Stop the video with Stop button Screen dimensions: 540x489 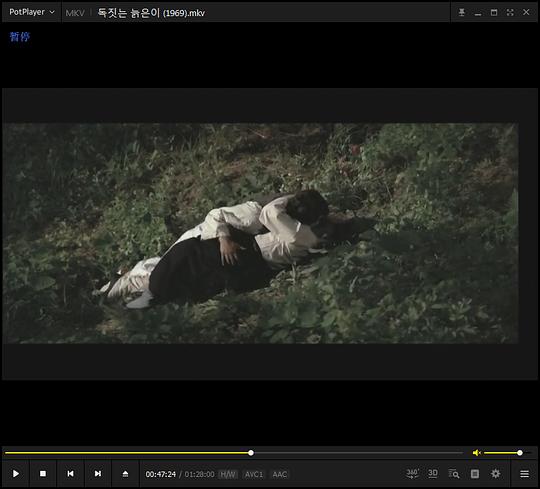43,474
